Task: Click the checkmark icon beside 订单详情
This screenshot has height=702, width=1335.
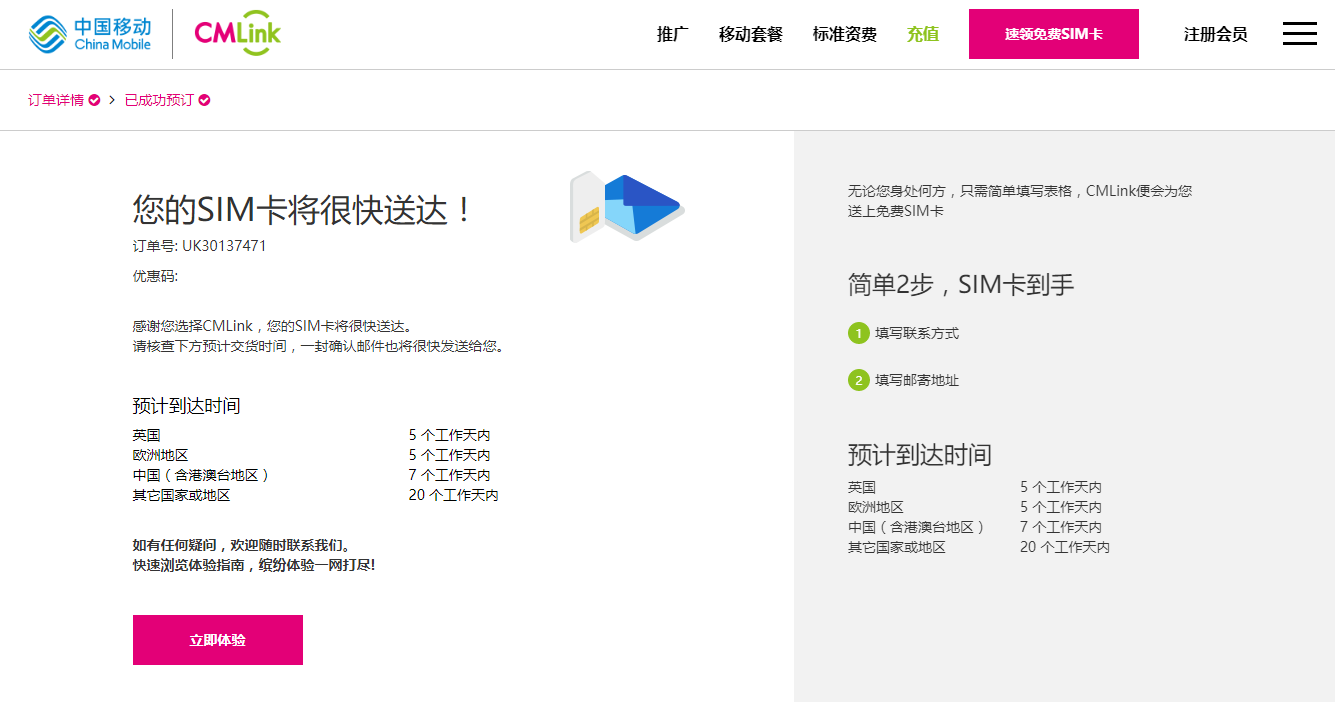Action: [94, 100]
